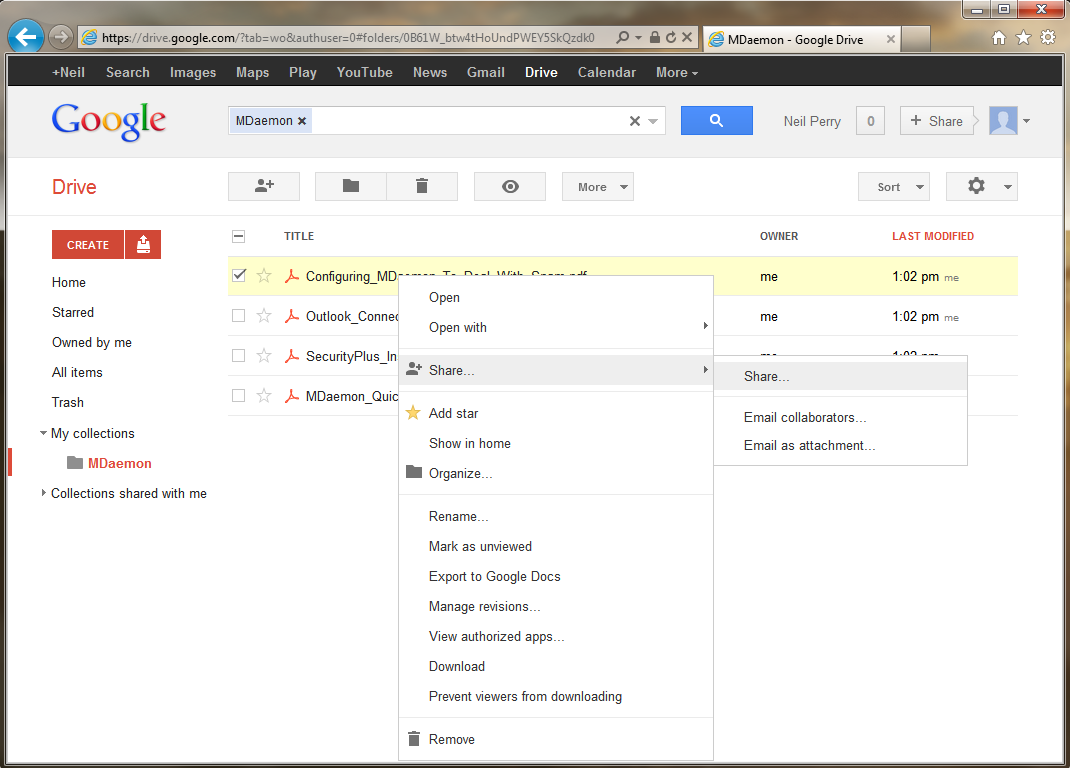Uncheck the Configuring_MDaemon file checkbox
Viewport: 1070px width, 768px height.
pos(238,276)
